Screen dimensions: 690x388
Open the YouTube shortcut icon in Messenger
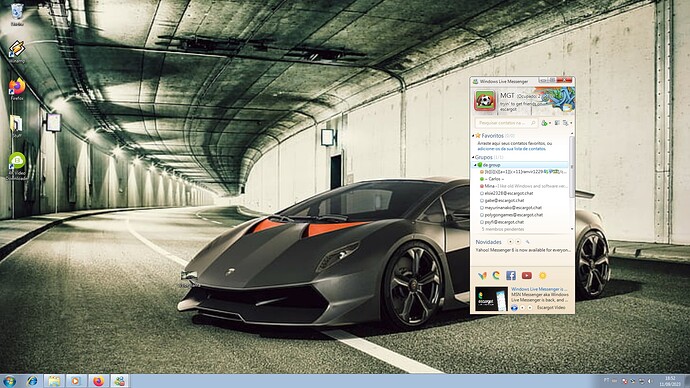[x=526, y=275]
